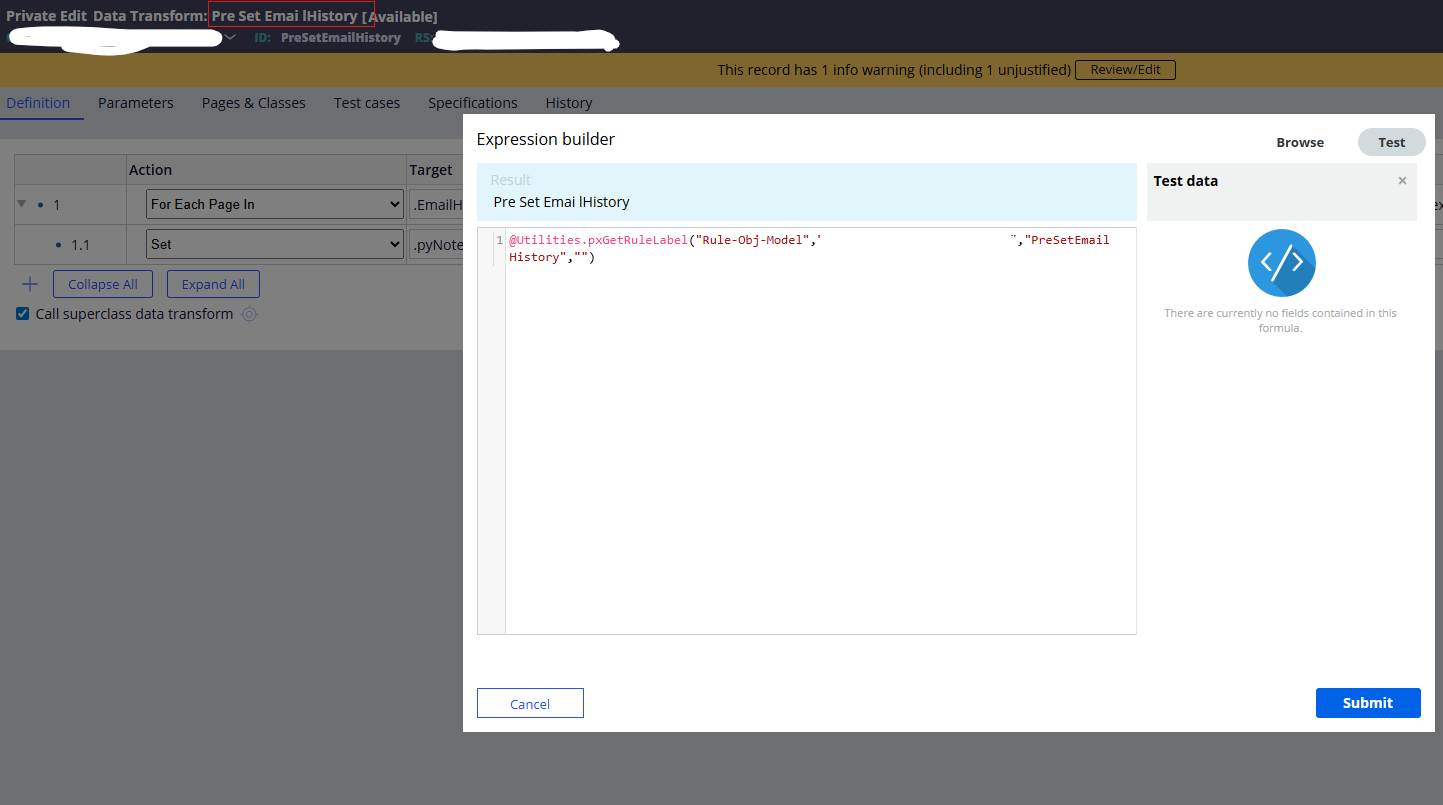
Task: Switch to the Browse mode toggle
Action: (x=1300, y=142)
